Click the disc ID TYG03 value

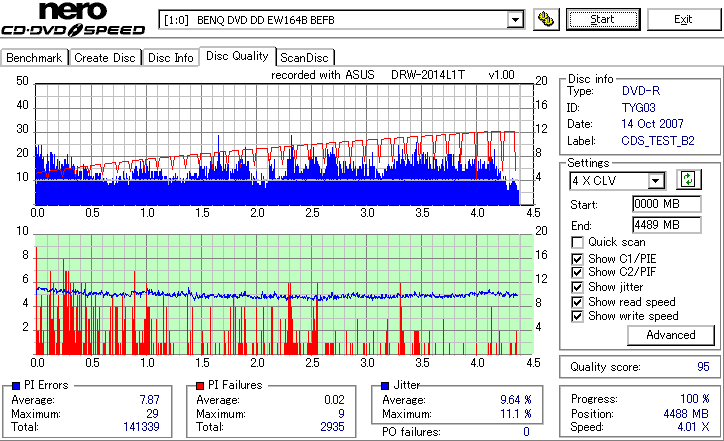pos(639,108)
